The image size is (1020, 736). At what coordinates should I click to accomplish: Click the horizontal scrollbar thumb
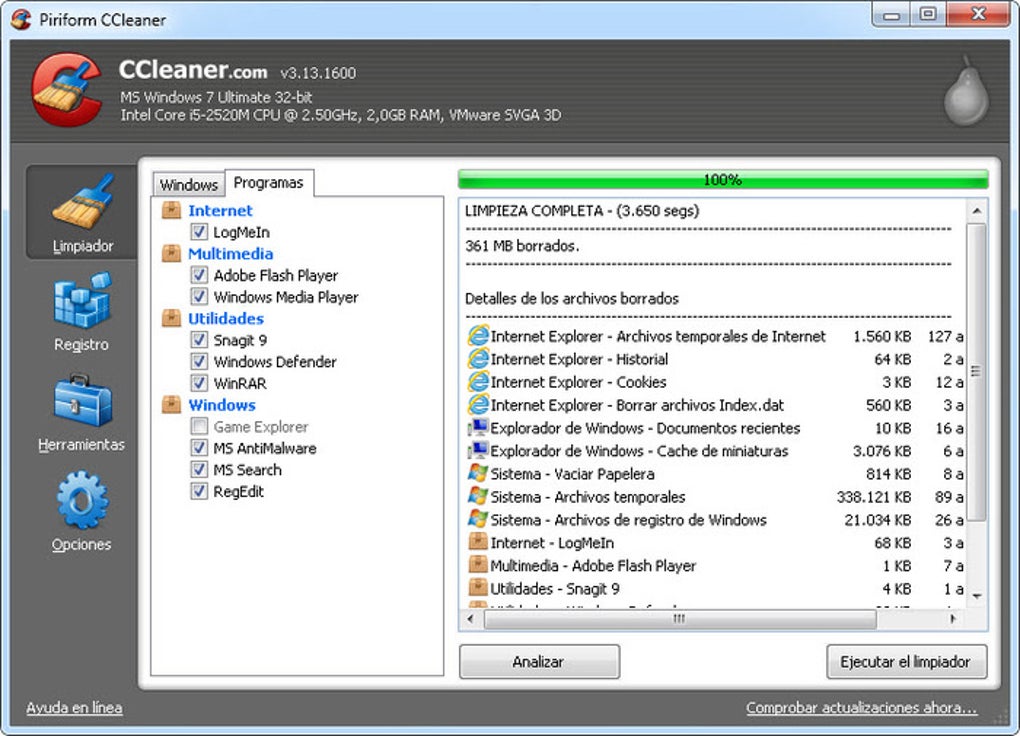click(680, 618)
